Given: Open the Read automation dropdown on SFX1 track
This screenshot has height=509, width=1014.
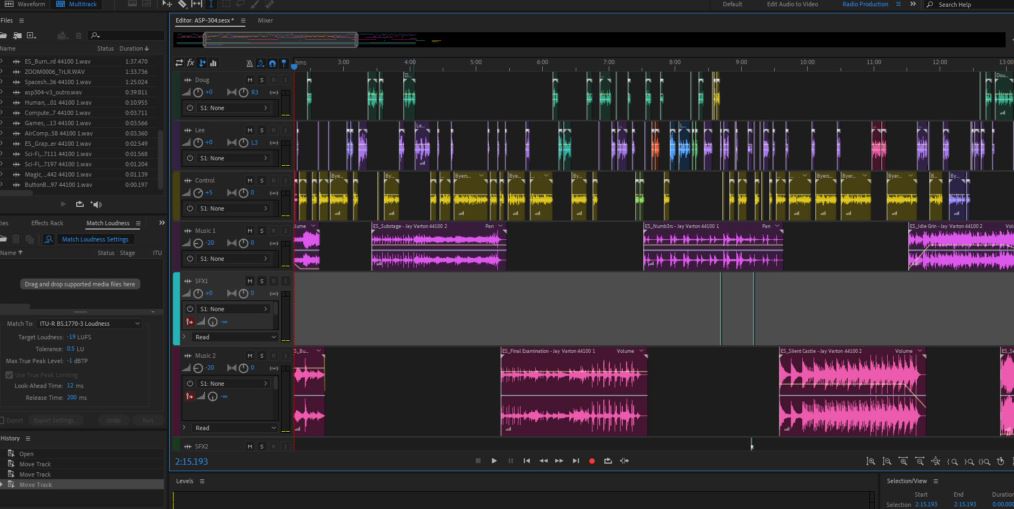Looking at the screenshot, I should coord(234,337).
